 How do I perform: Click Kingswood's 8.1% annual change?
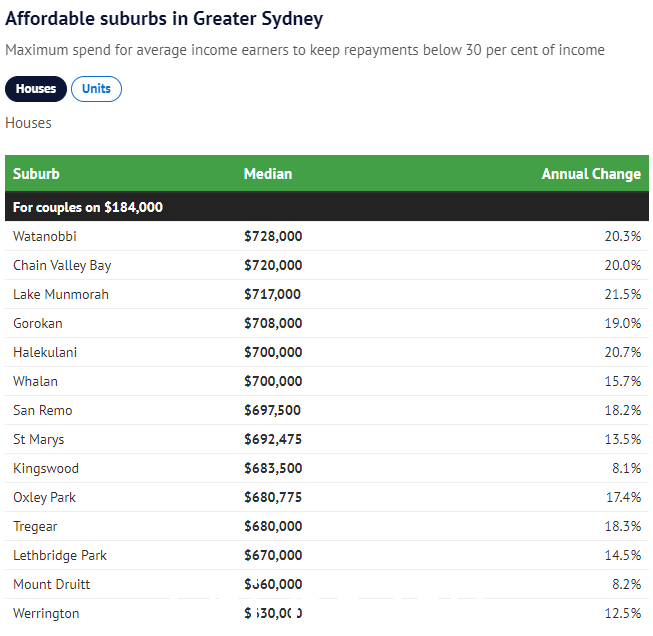coord(625,468)
